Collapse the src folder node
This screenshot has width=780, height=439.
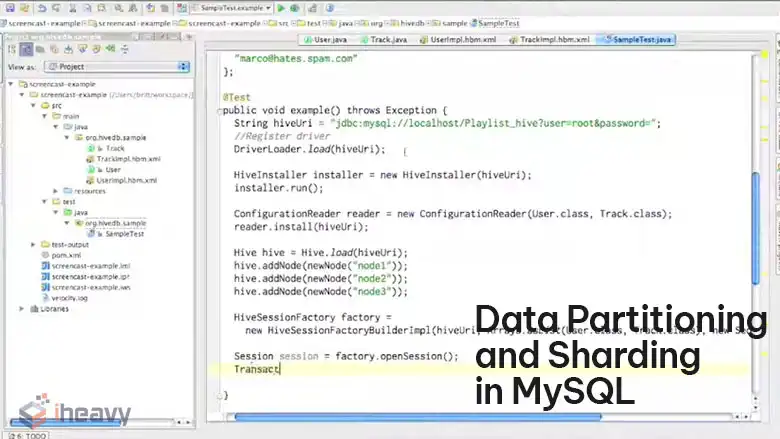click(x=33, y=105)
